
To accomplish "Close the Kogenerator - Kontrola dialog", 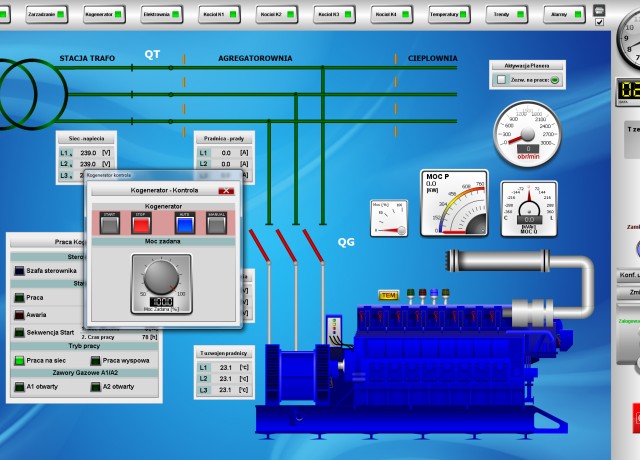I will pos(226,191).
